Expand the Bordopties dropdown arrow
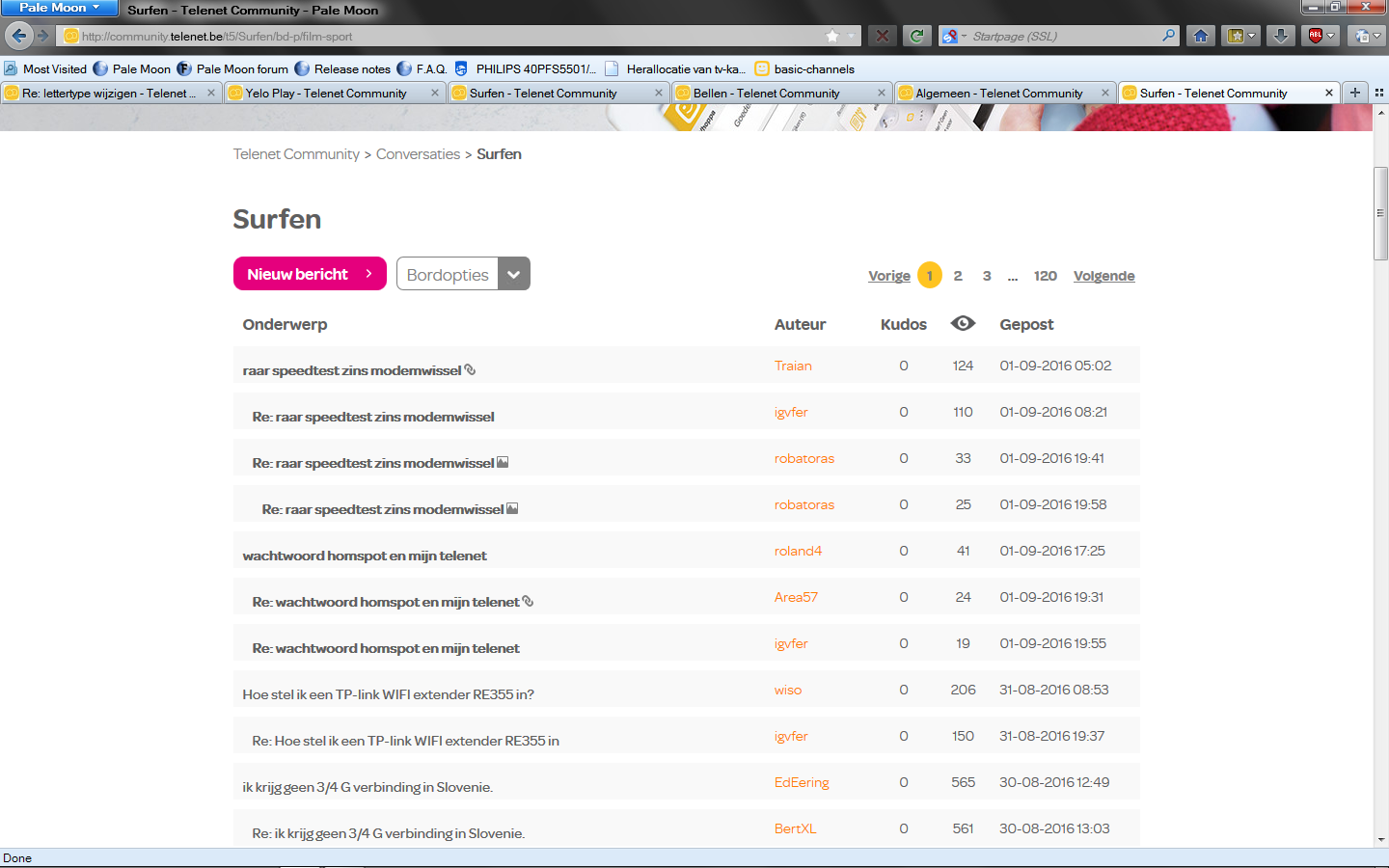Screen dimensions: 1389x868 pos(514,274)
